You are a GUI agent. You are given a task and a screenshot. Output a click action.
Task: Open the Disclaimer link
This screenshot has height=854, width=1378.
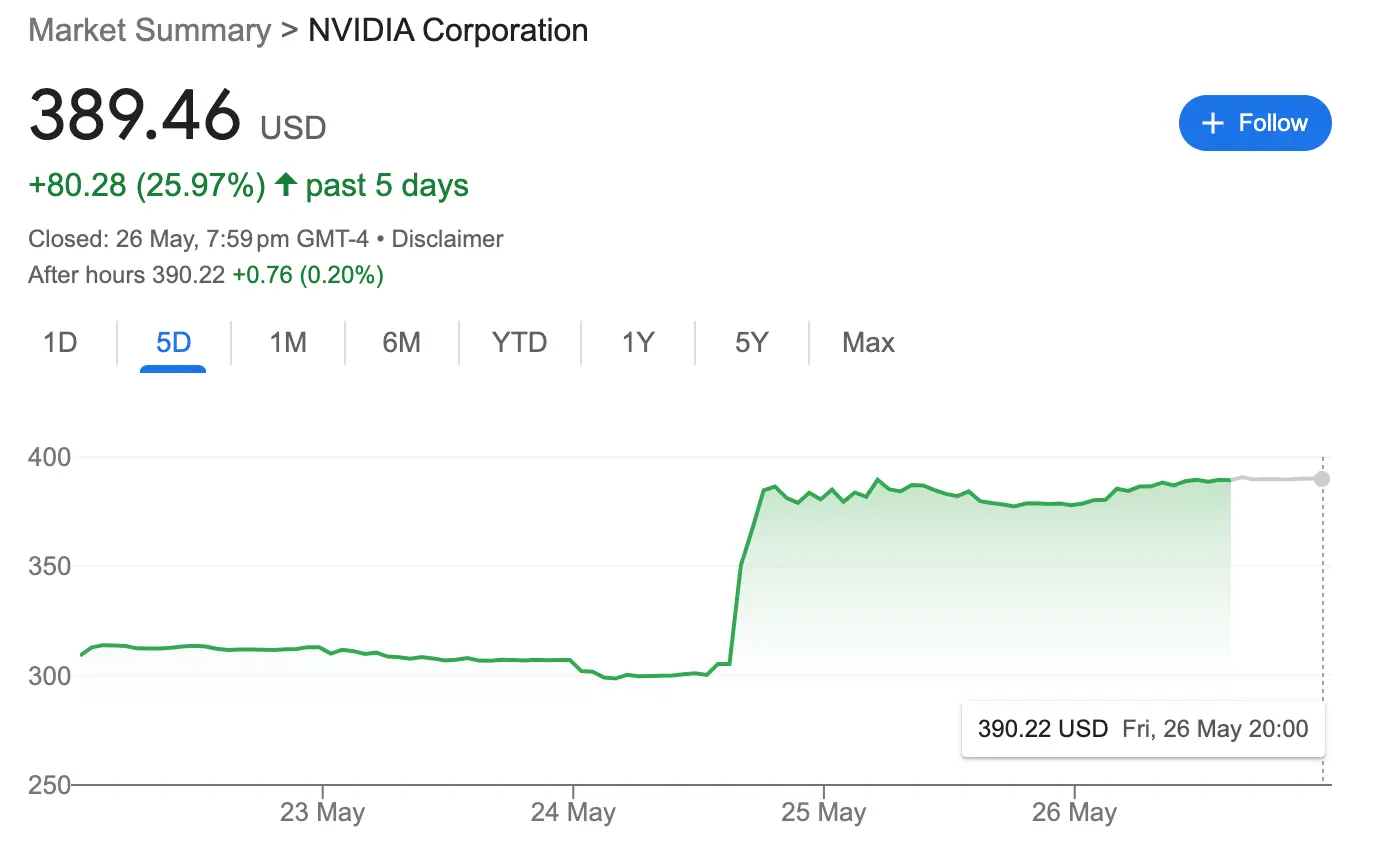[x=447, y=240]
